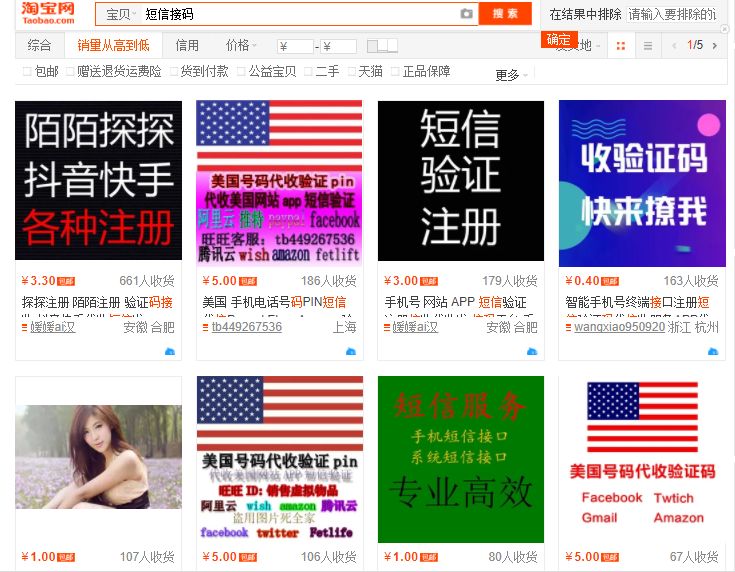Click the 186人收货 sales count

click(329, 281)
